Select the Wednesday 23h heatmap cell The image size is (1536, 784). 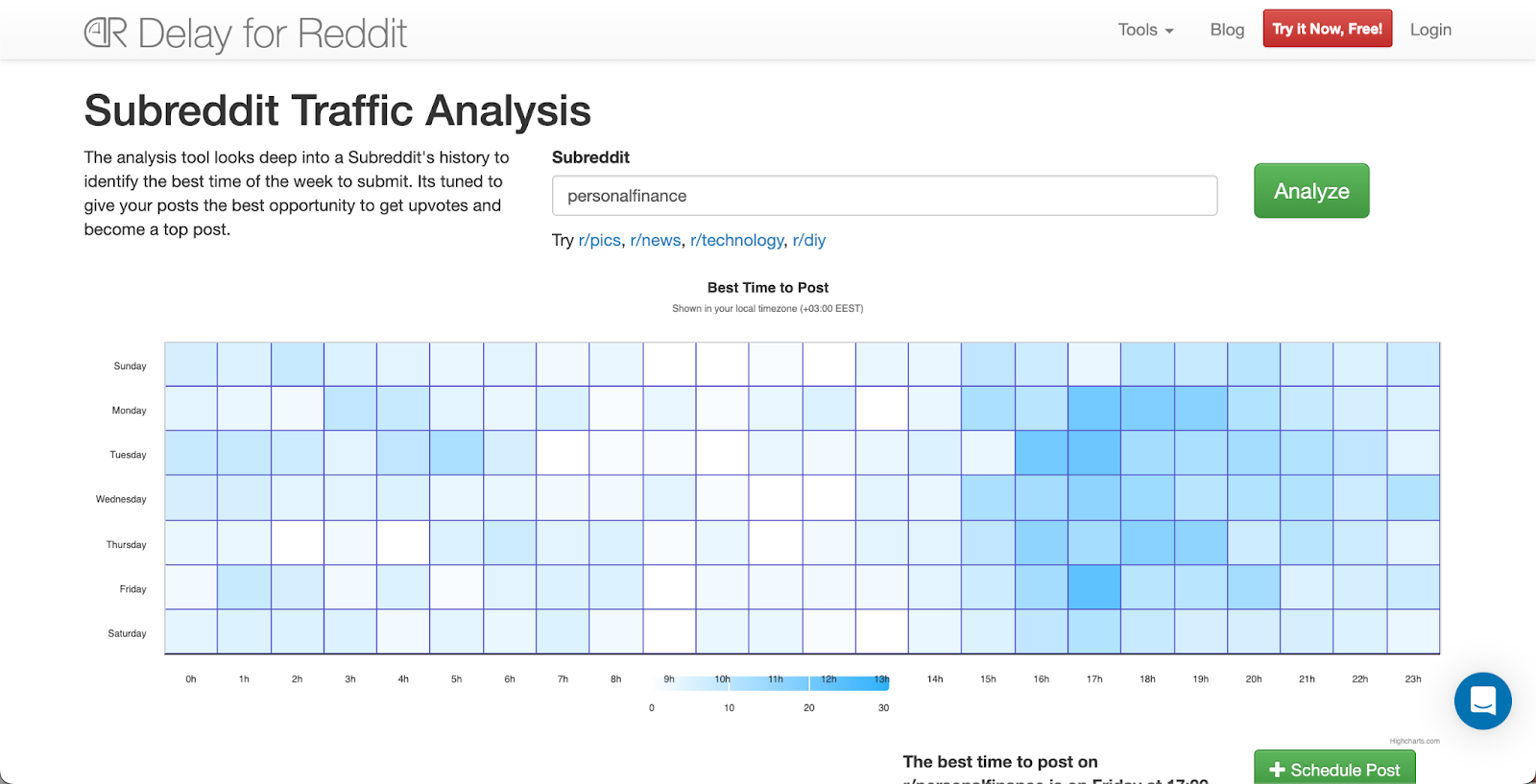pos(1413,498)
